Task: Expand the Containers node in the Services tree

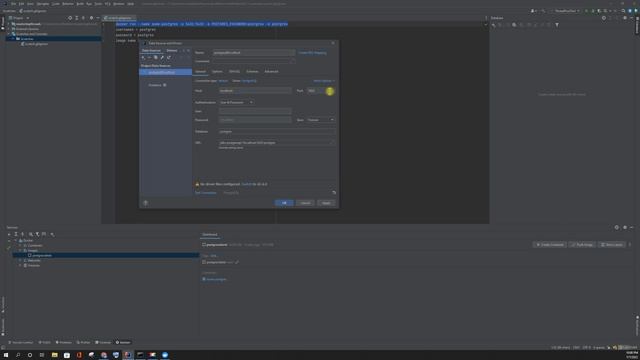Action: click(x=20, y=246)
